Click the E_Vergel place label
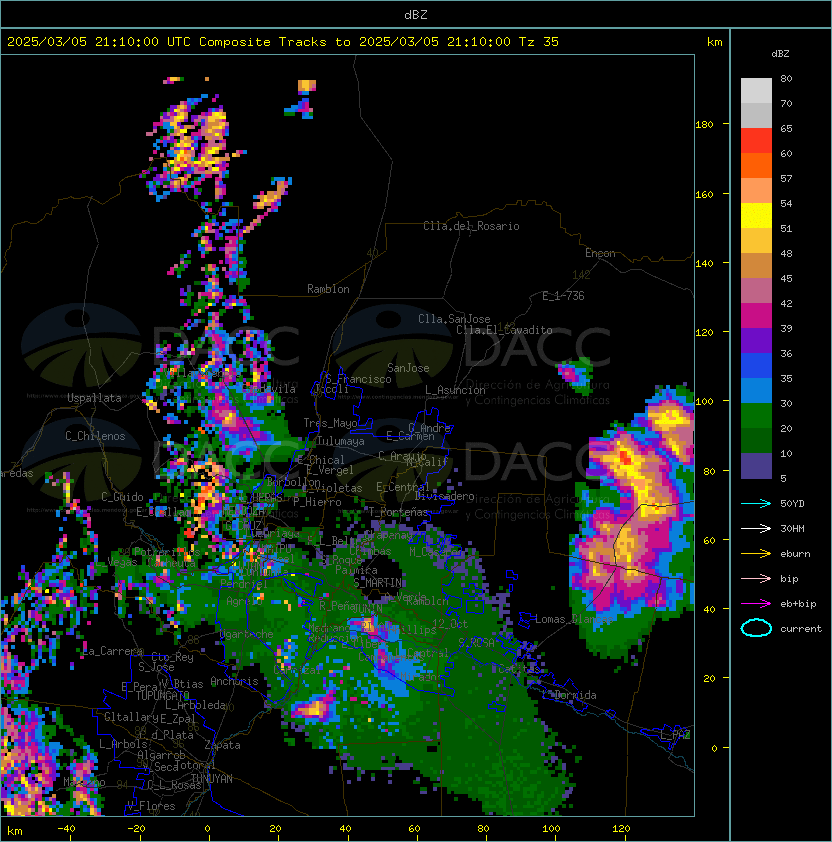 click(x=330, y=470)
